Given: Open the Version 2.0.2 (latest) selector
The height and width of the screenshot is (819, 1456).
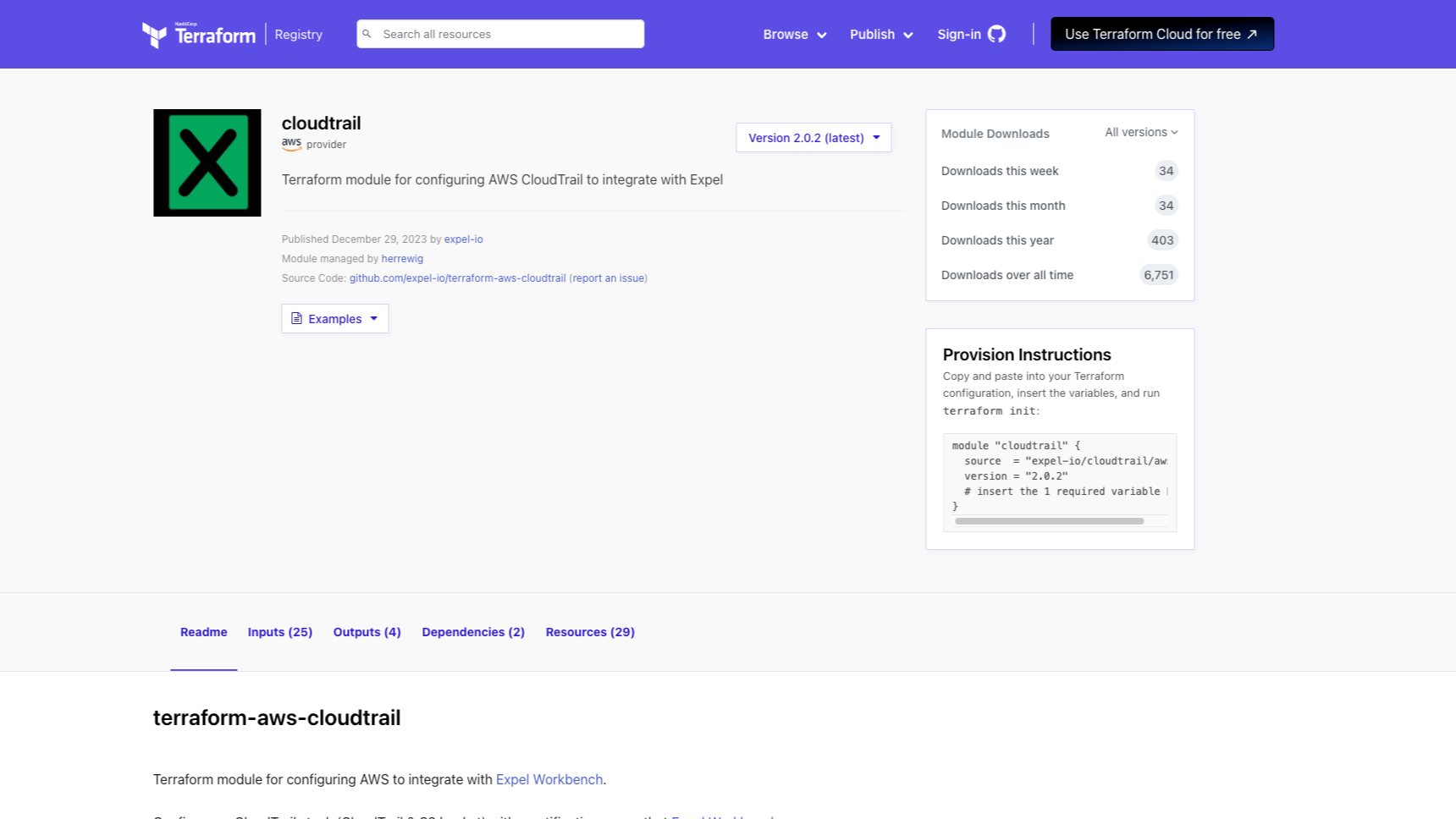Looking at the screenshot, I should (x=813, y=138).
